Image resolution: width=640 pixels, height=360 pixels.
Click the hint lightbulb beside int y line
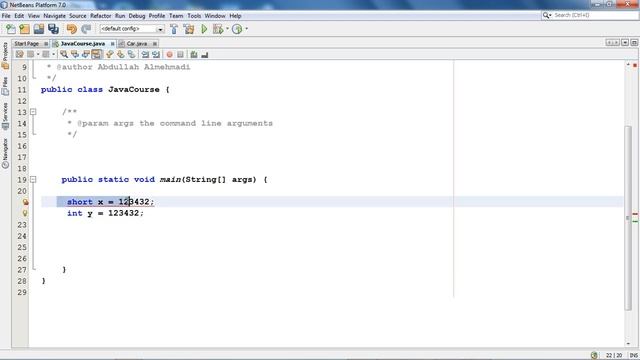pyautogui.click(x=25, y=213)
